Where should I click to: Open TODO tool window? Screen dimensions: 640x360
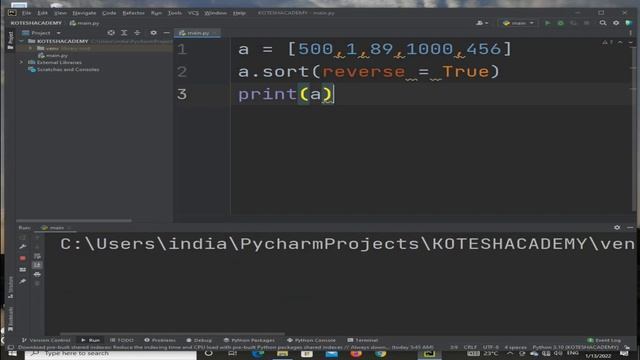point(122,340)
